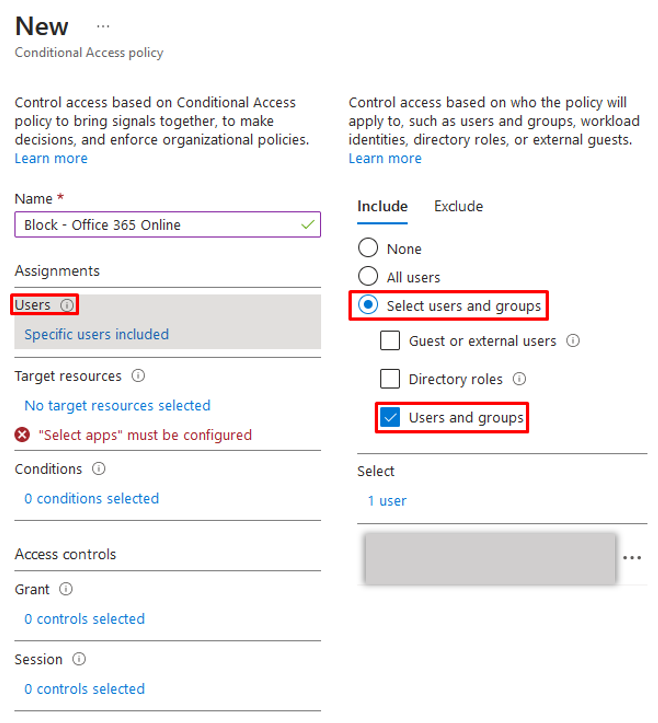658x723 pixels.
Task: Choose the All users radio button
Action: [x=368, y=276]
